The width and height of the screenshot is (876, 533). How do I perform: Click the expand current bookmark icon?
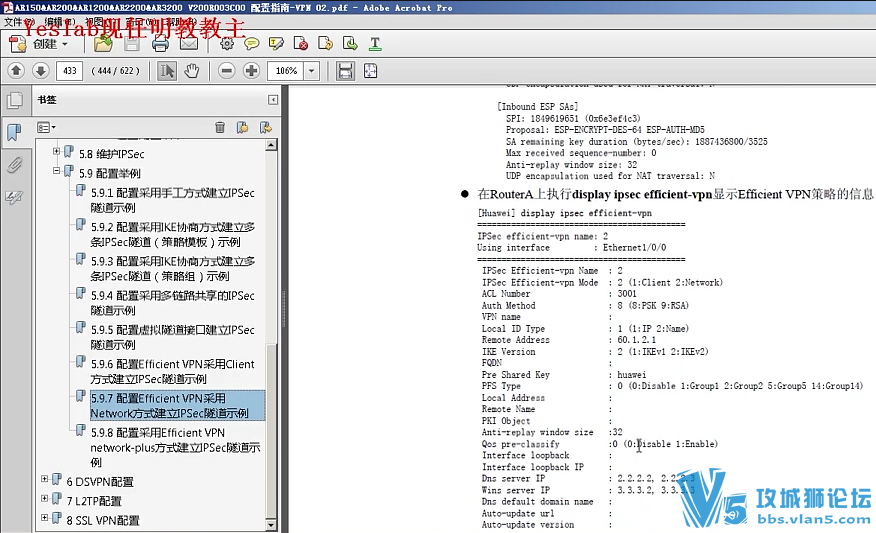click(266, 127)
